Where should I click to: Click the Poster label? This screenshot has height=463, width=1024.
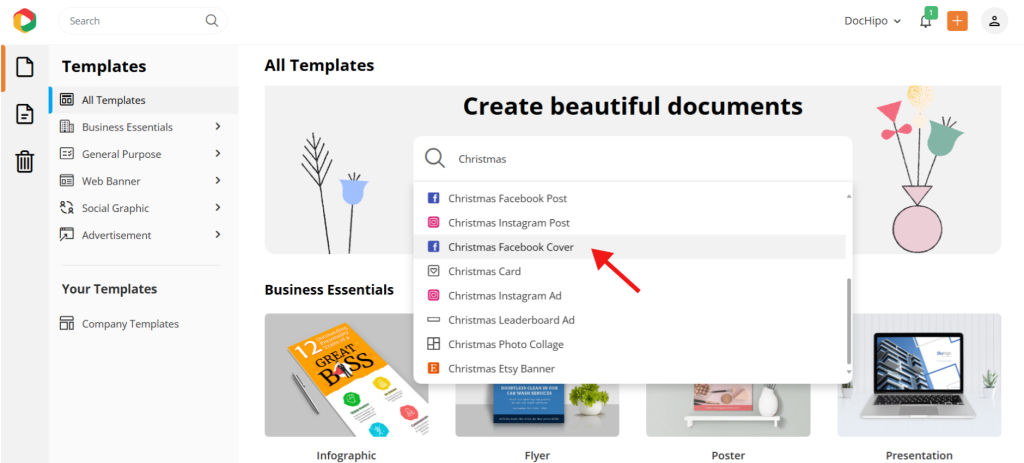coord(728,455)
